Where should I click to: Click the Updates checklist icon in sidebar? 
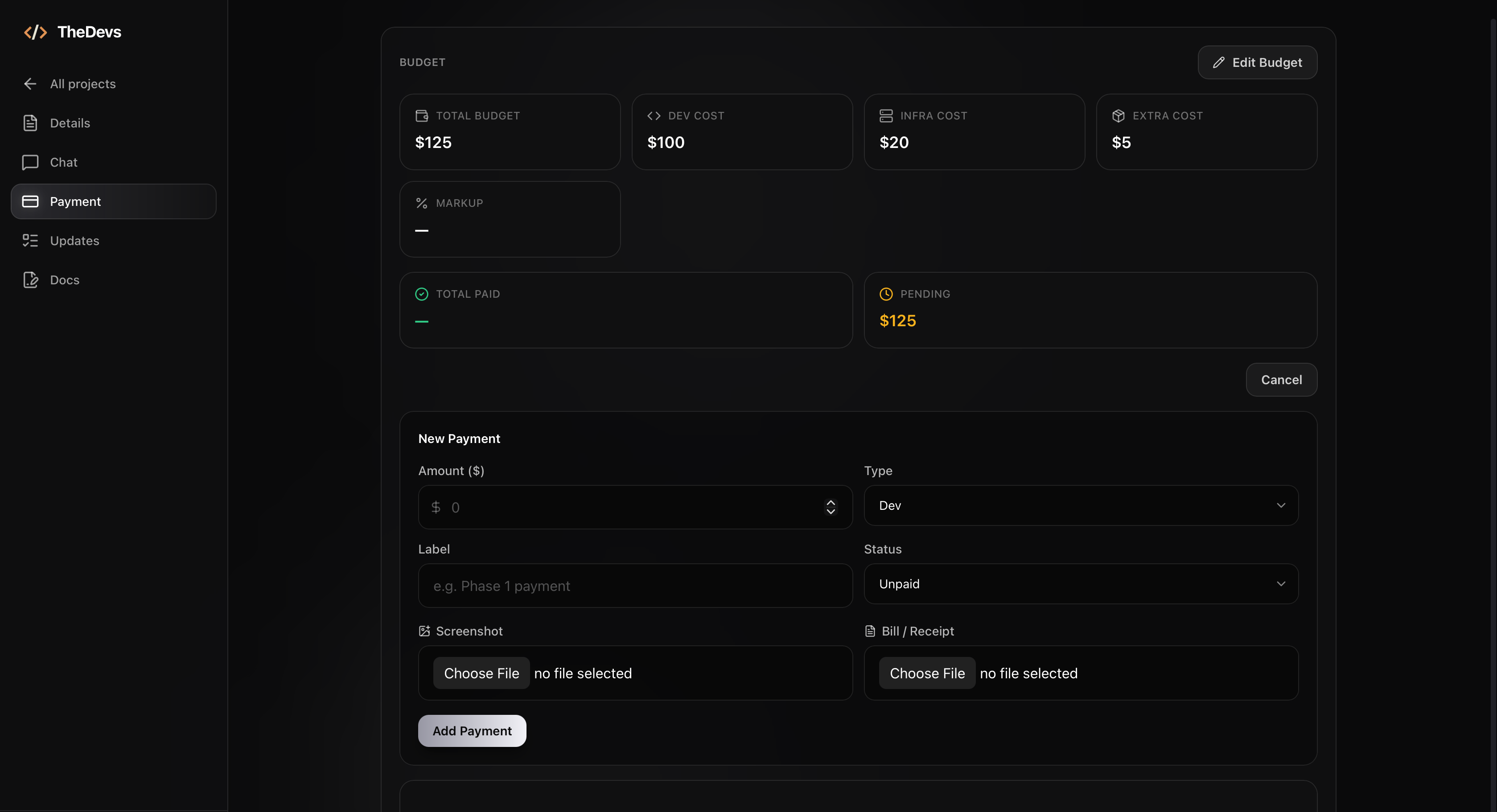point(30,241)
